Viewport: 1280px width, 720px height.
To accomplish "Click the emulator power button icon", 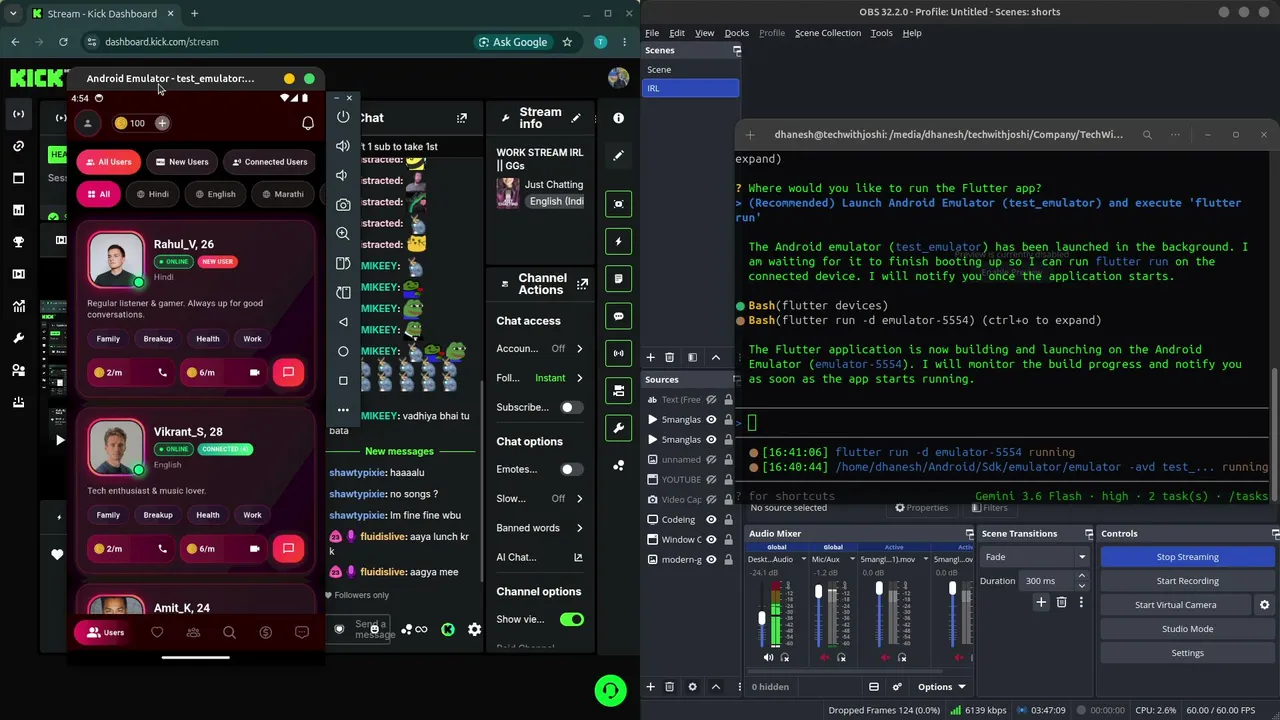I will click(343, 117).
